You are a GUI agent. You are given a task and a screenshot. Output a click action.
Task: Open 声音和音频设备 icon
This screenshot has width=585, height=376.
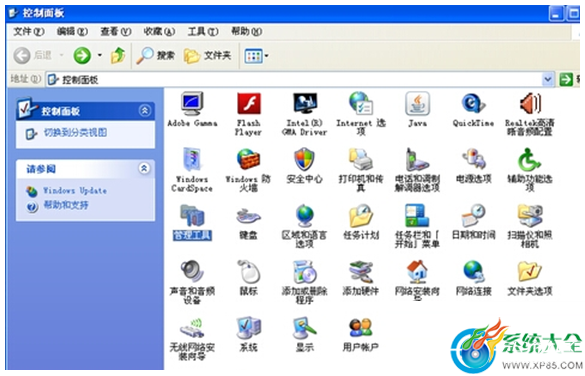point(192,272)
